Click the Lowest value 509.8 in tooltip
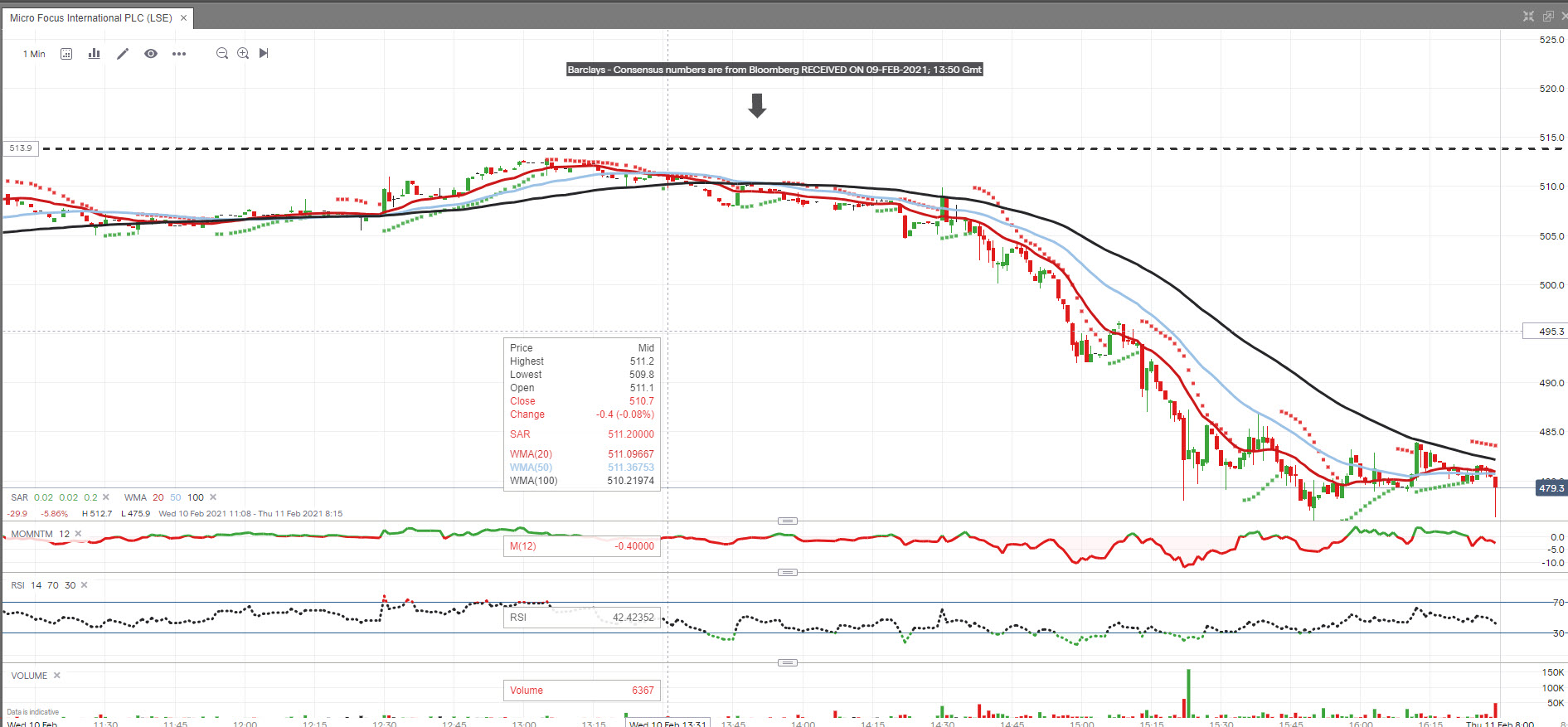 click(x=642, y=375)
